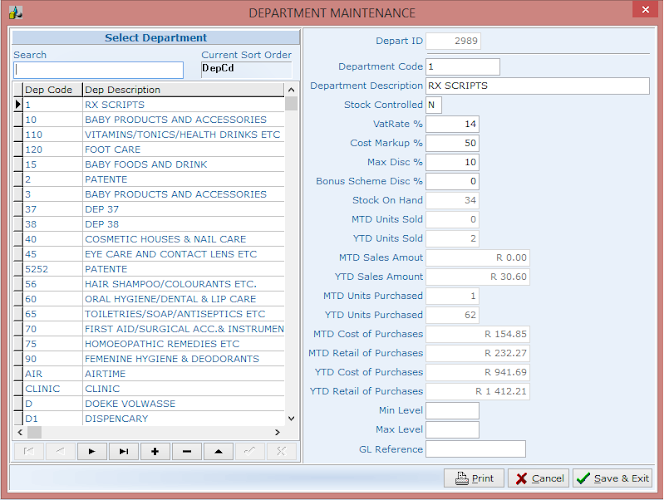
Task: Click the edit record up-triangle icon
Action: 218,451
